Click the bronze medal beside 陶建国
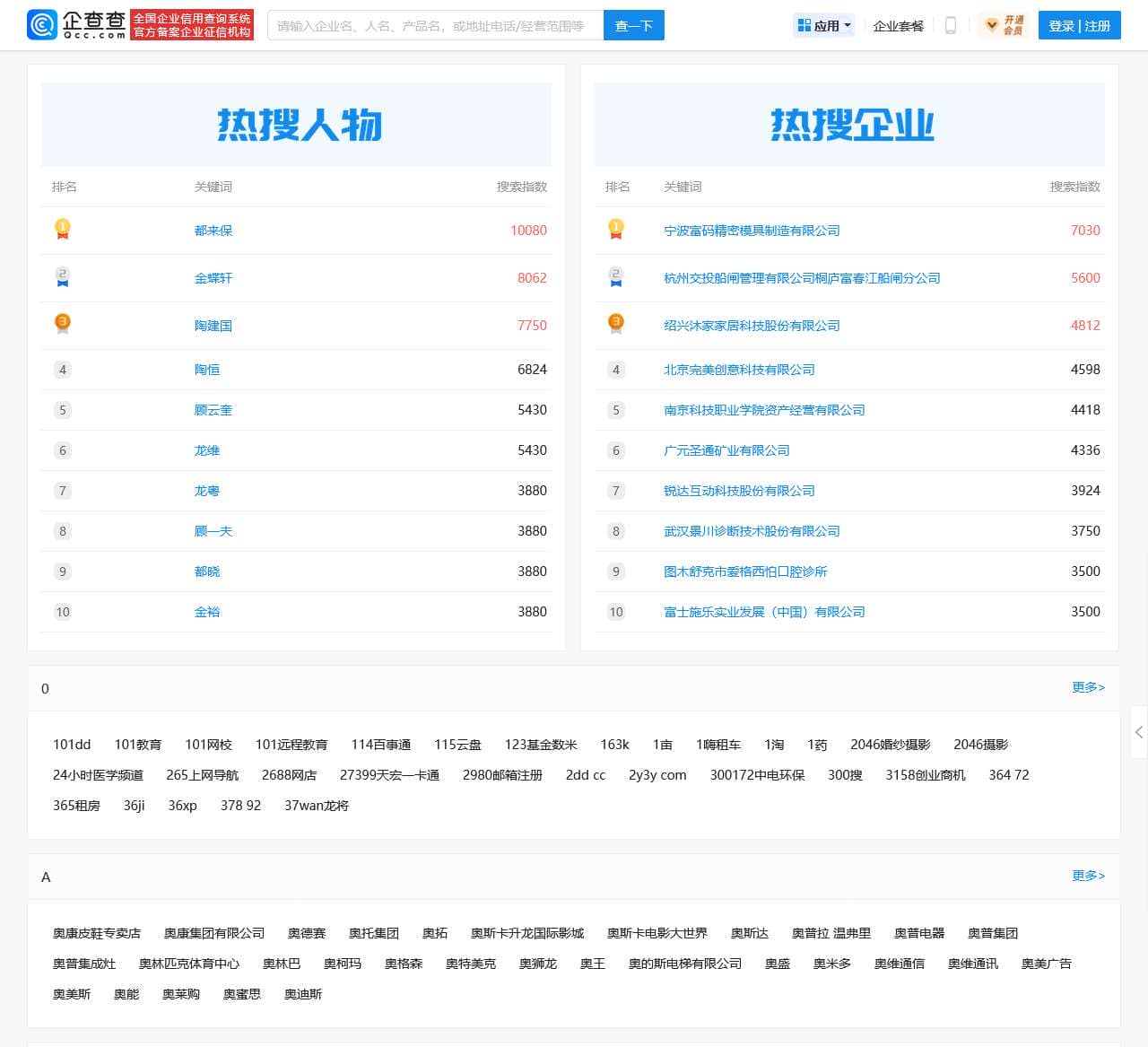Viewport: 1148px width, 1047px height. tap(63, 324)
